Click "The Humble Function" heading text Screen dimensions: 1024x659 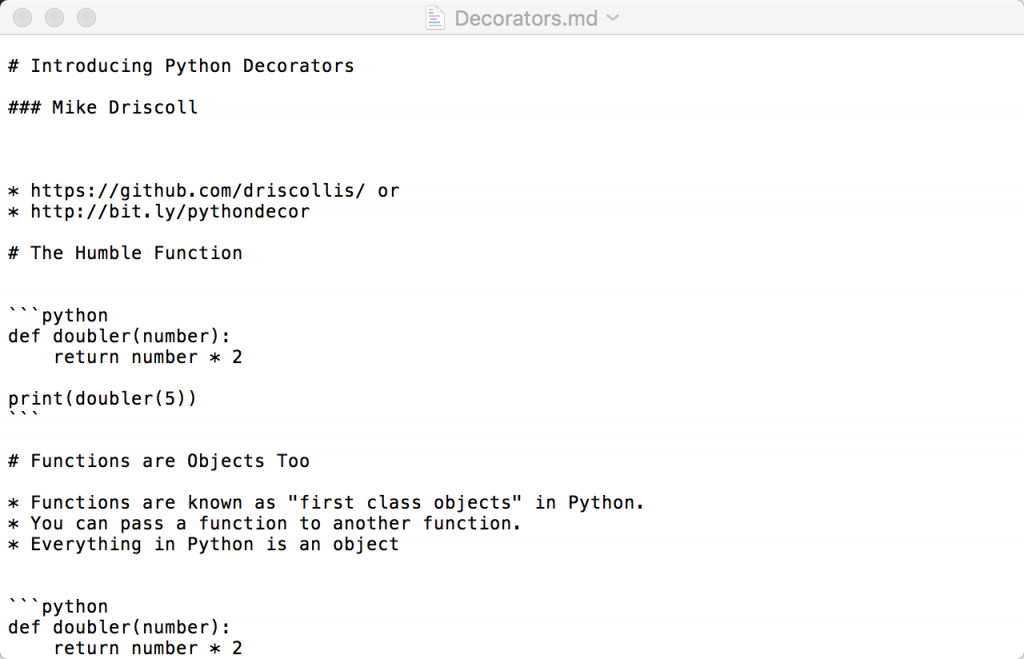[x=136, y=253]
